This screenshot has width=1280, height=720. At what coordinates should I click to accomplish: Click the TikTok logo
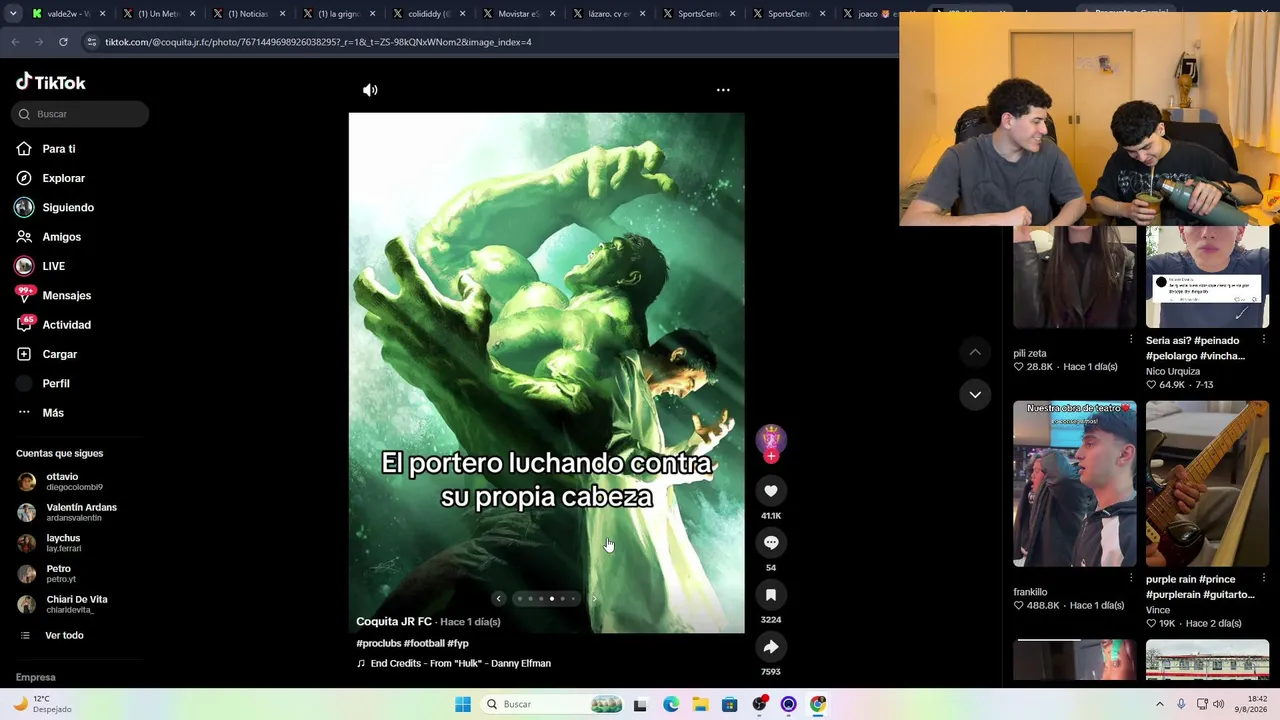pyautogui.click(x=51, y=82)
